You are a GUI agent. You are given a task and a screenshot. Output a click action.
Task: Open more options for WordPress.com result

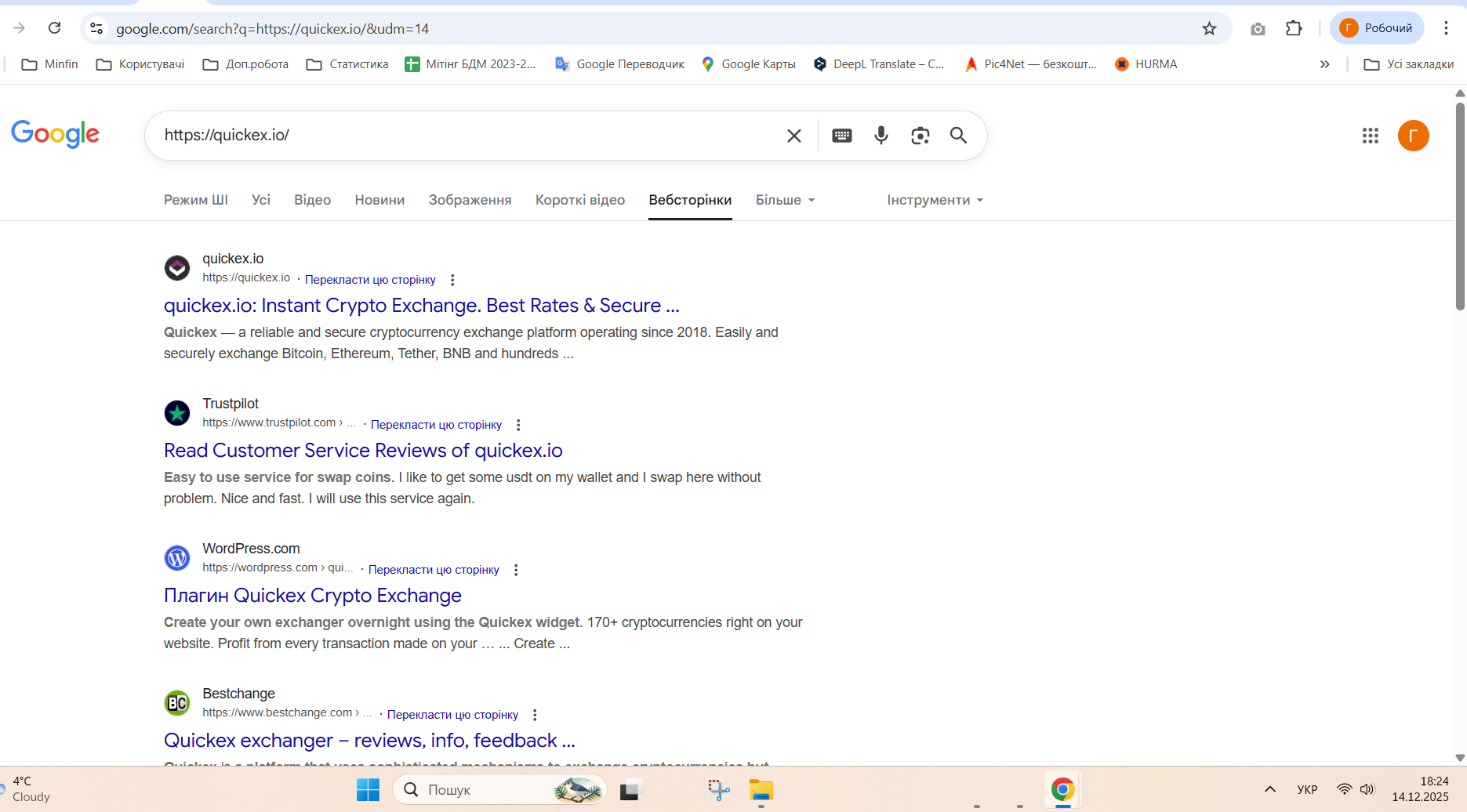pos(516,570)
